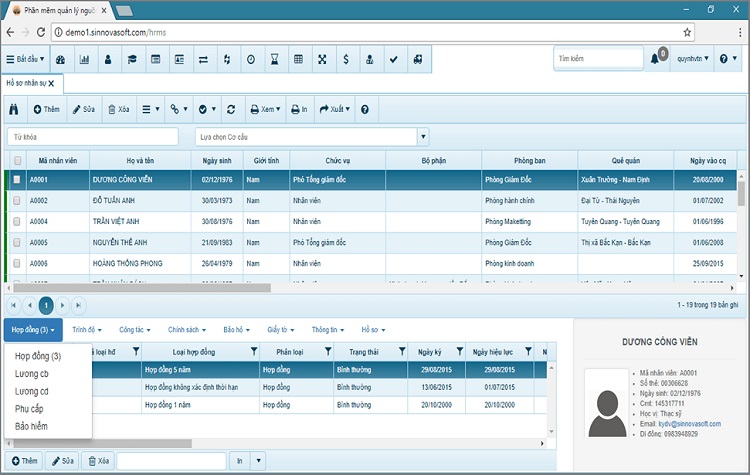This screenshot has height=475, width=750.
Task: Open the 'Xuất' export dropdown
Action: click(x=334, y=108)
